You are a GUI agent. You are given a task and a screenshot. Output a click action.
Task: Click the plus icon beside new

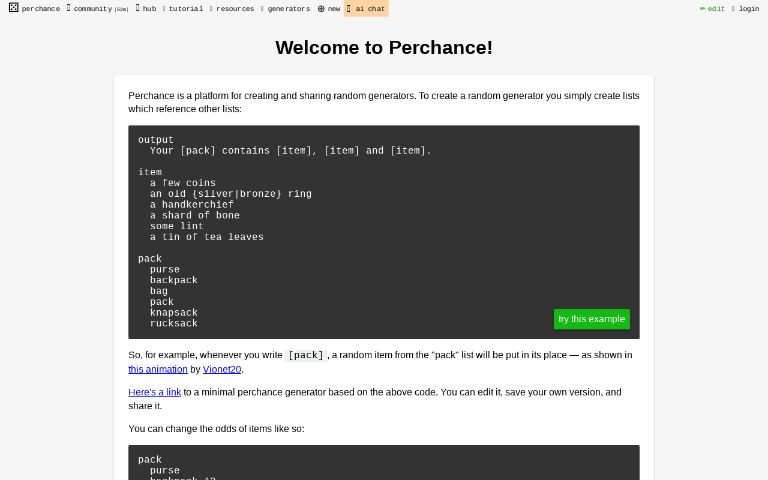pos(321,9)
